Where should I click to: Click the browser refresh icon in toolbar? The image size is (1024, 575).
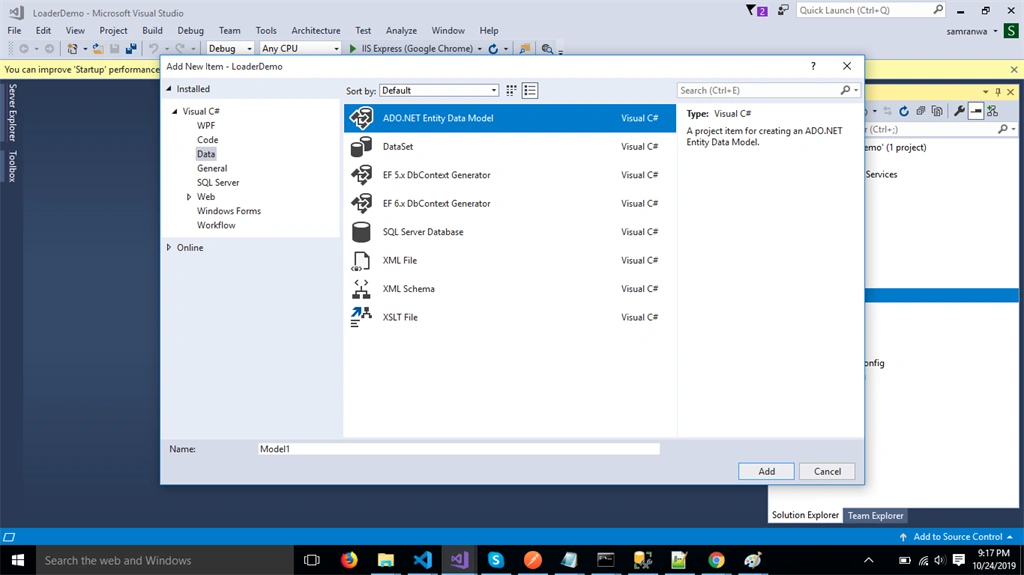tap(493, 48)
